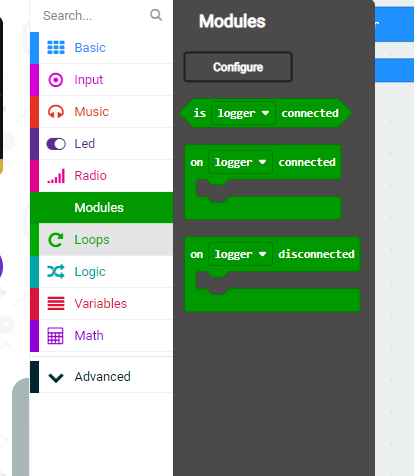Click the Radio signal bars icon
414x476 pixels.
coord(56,176)
